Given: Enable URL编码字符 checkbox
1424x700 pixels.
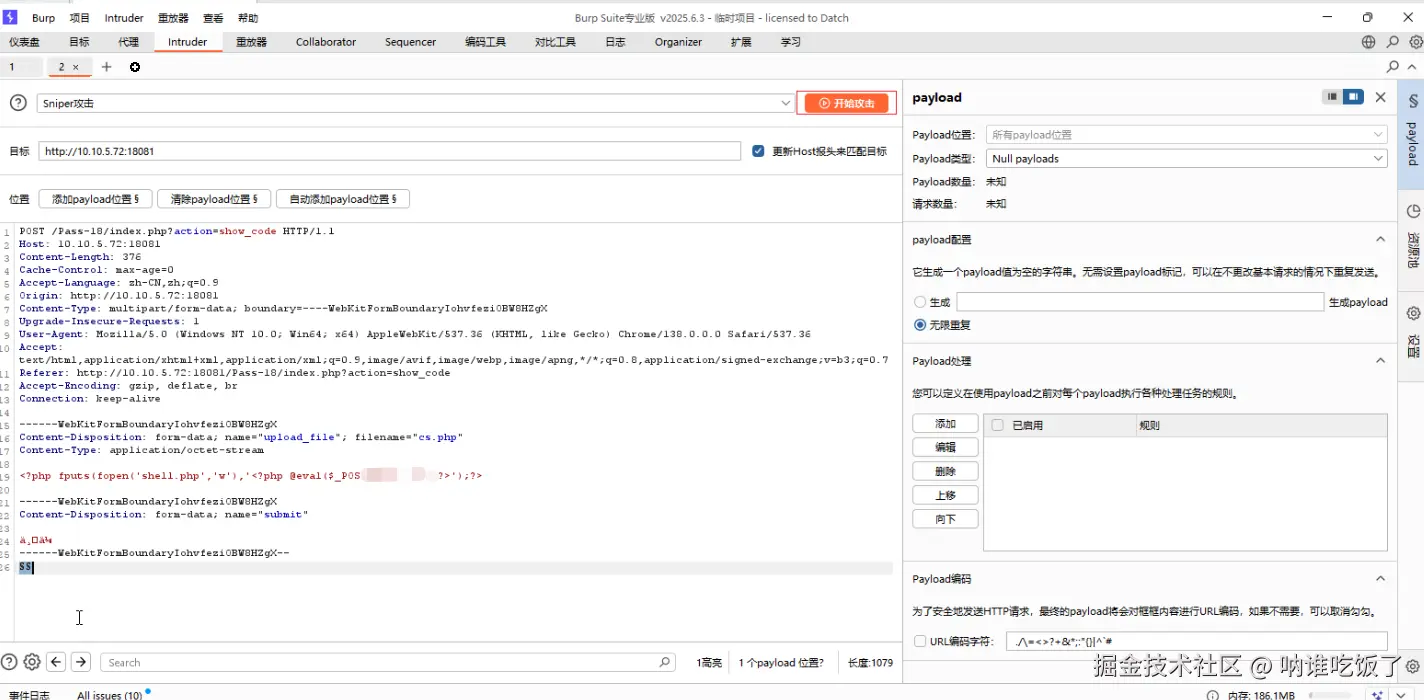Looking at the screenshot, I should tap(920, 641).
